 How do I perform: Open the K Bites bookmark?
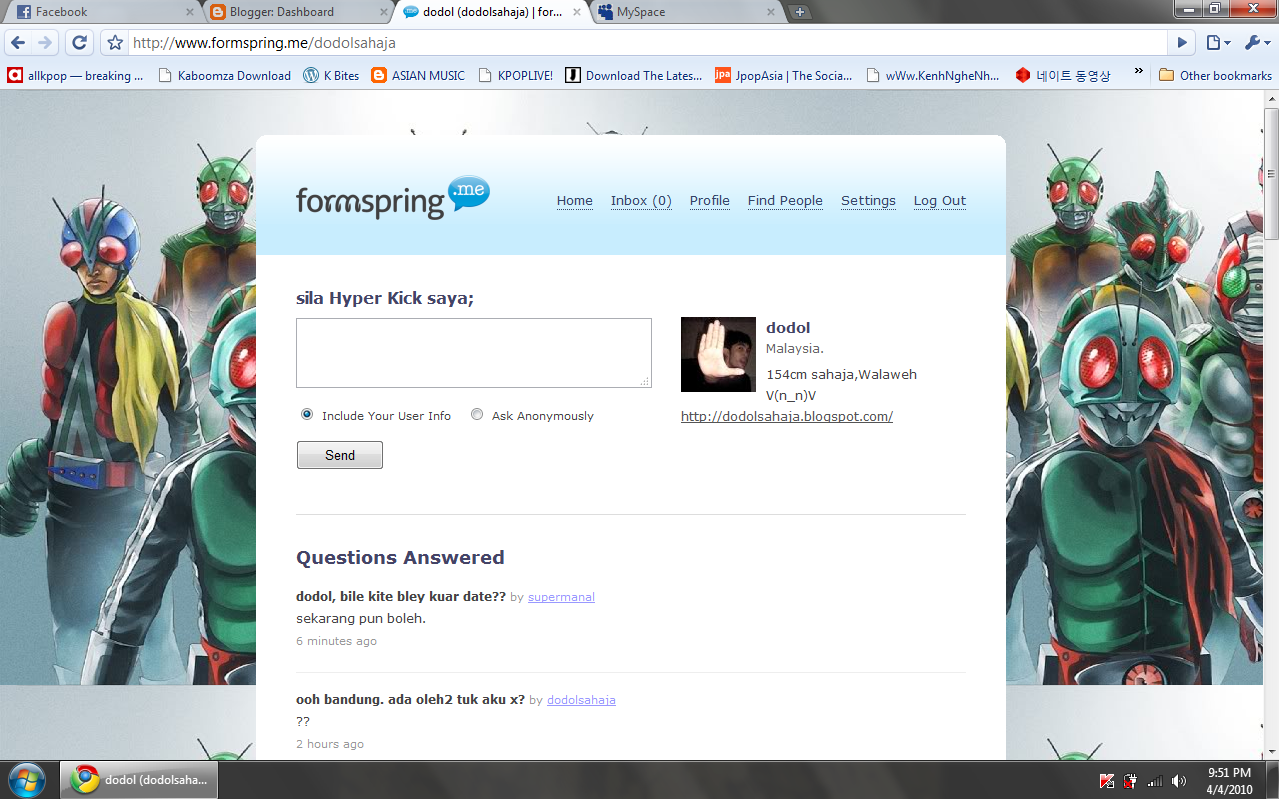click(x=331, y=75)
